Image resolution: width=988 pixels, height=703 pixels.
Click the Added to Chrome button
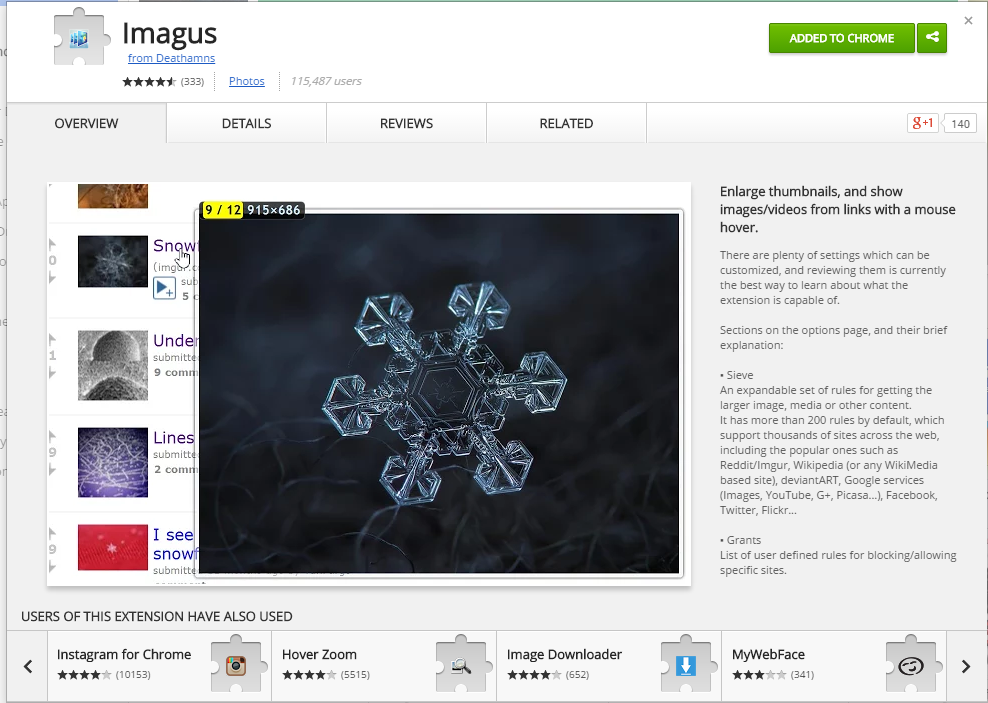(x=841, y=38)
